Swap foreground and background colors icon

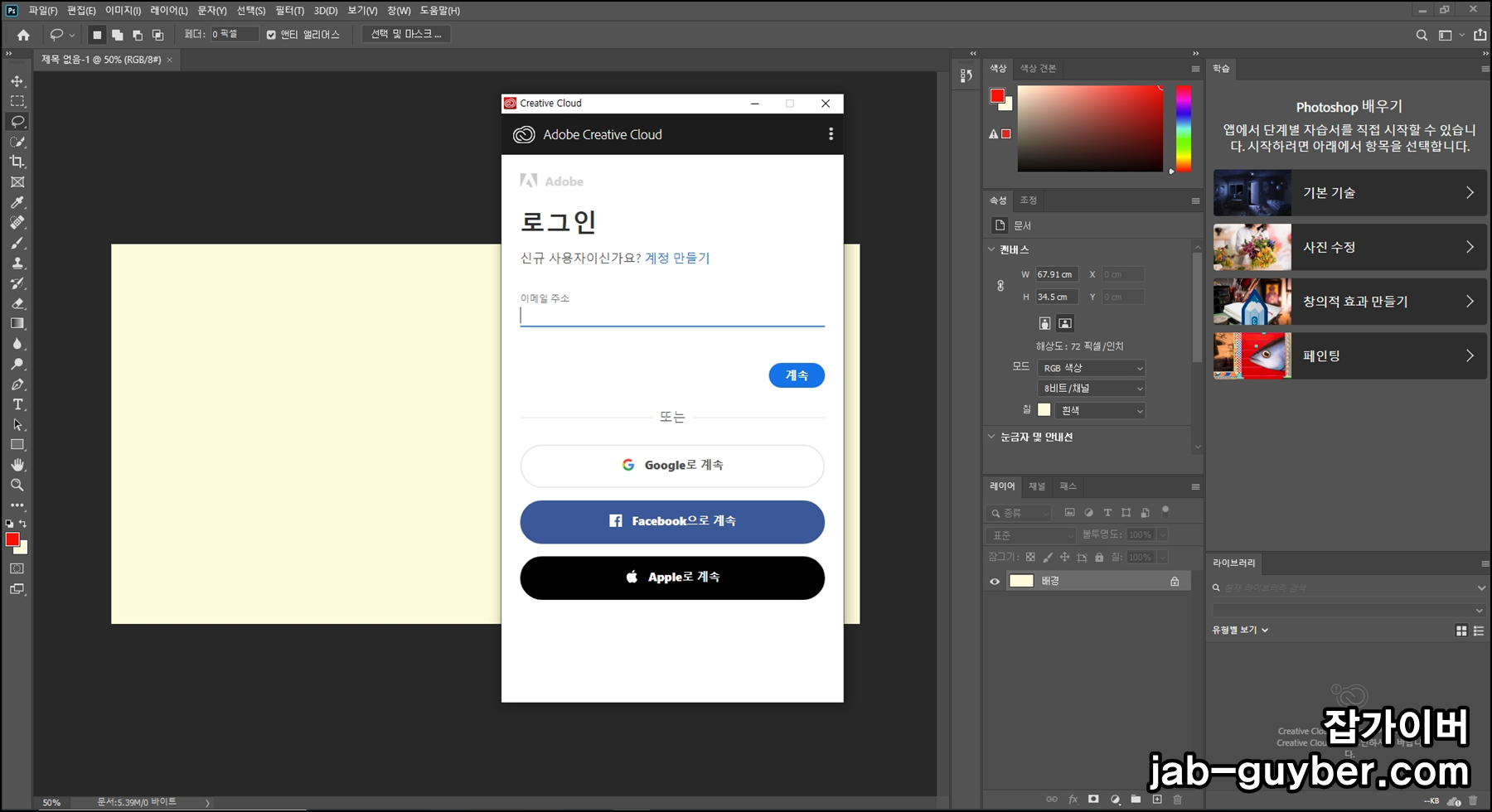click(23, 524)
